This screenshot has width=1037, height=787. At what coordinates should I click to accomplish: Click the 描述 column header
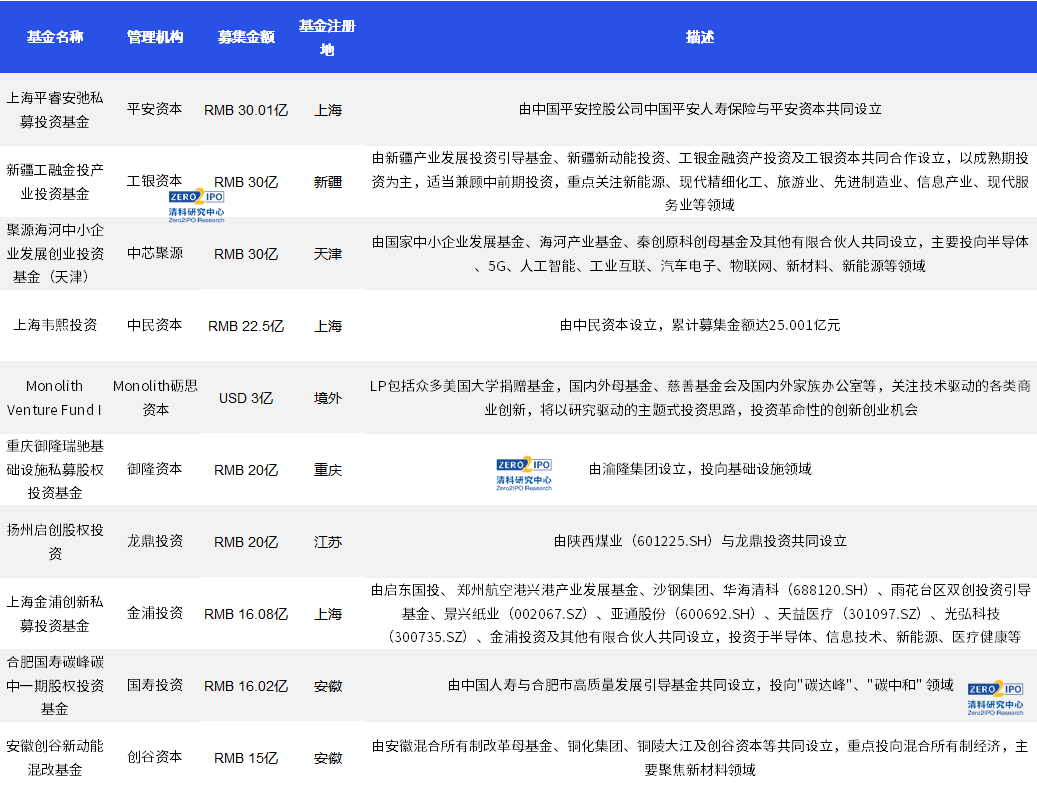coord(700,37)
